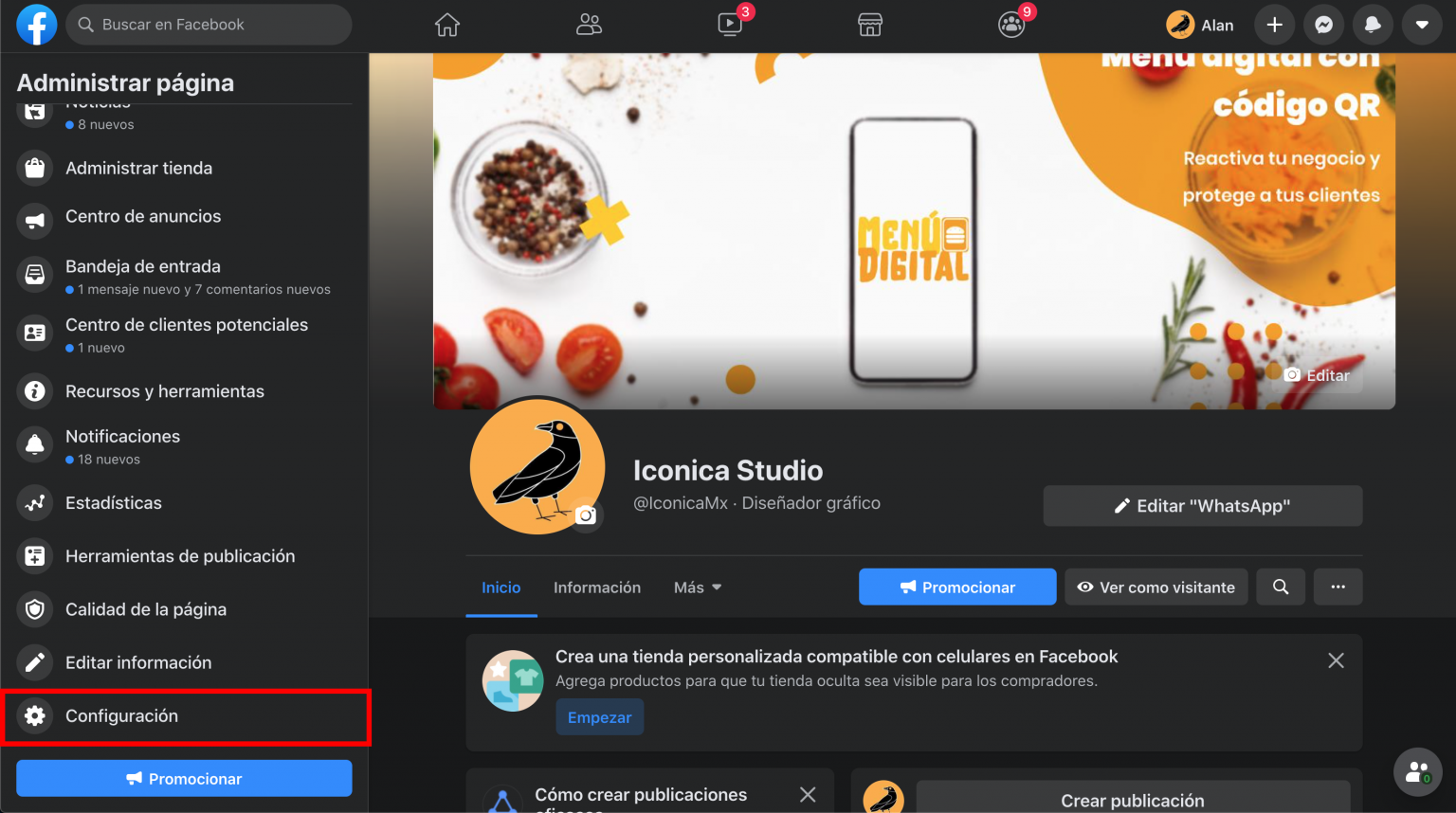Image resolution: width=1456 pixels, height=813 pixels.
Task: Click the Buscar en Facebook search field
Action: [209, 25]
